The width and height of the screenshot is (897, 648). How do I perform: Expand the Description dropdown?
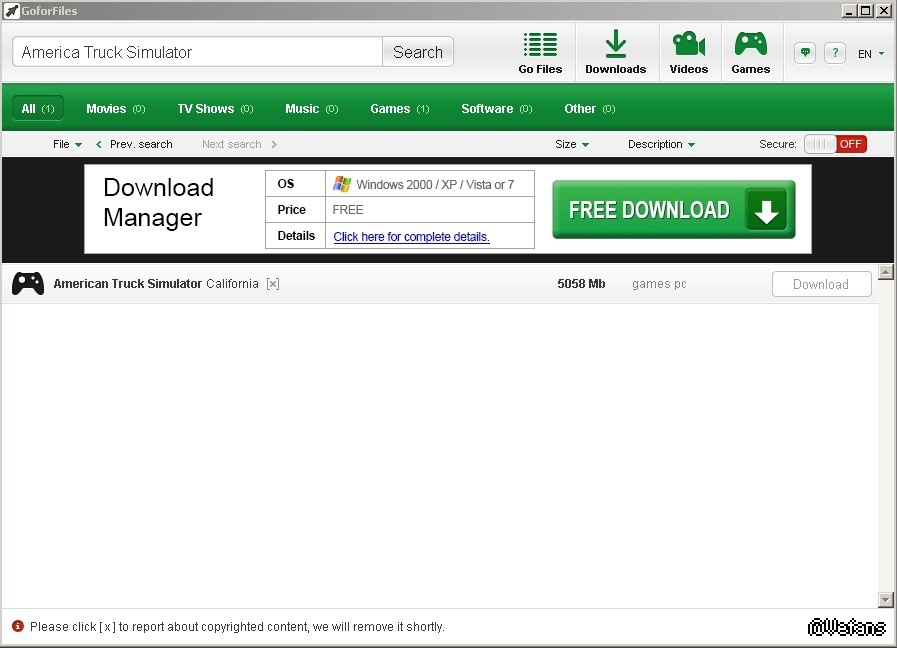tap(661, 144)
